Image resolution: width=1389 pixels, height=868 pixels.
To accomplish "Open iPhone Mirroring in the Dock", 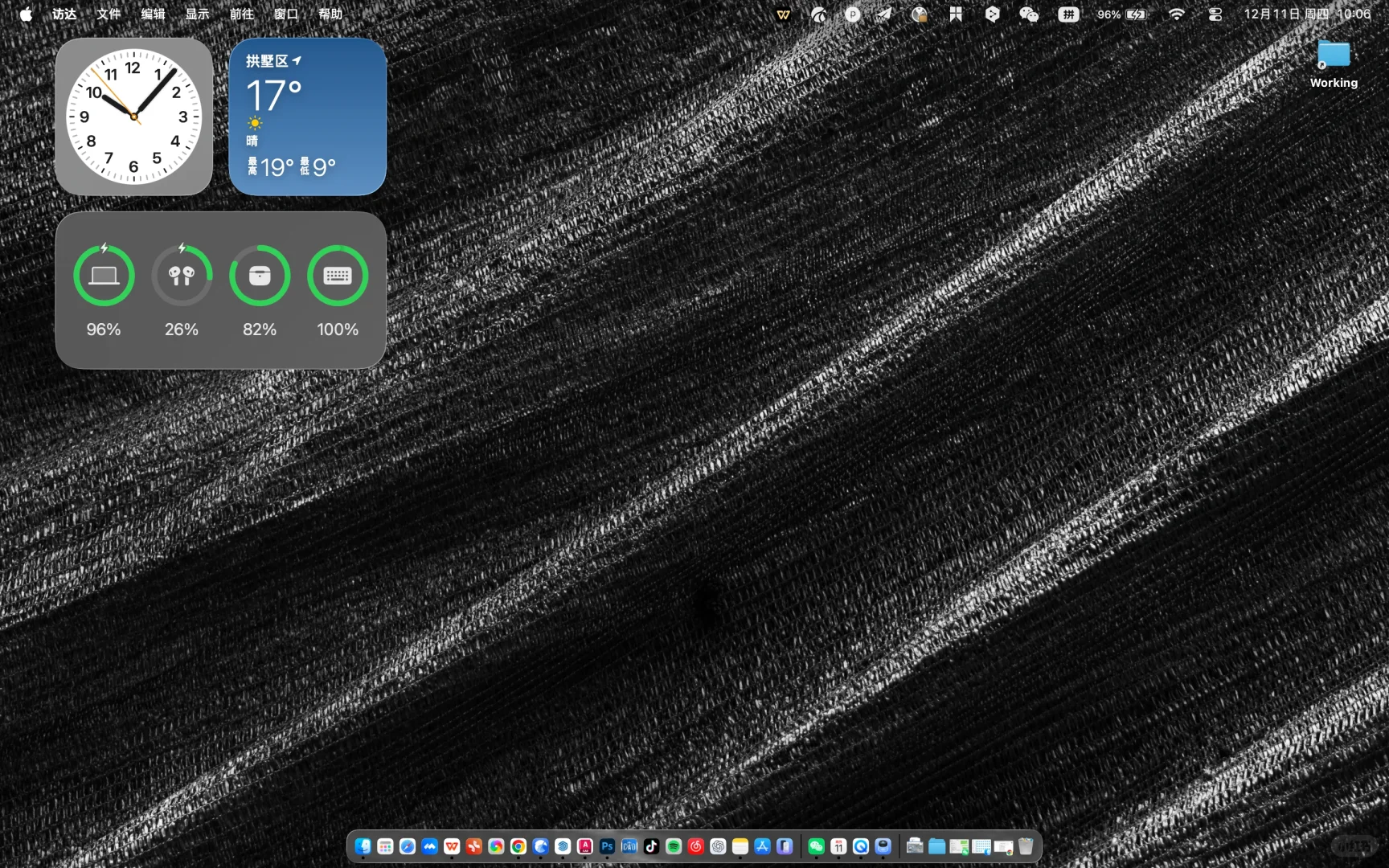I will 785,846.
